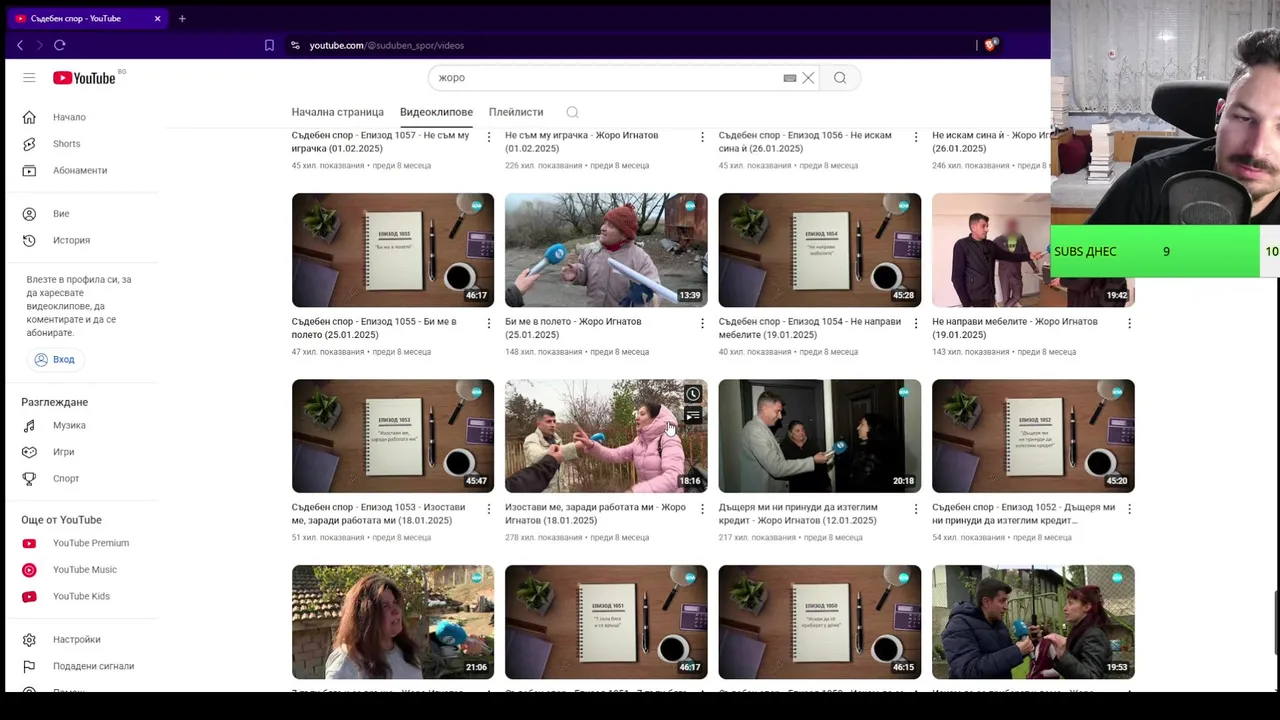Open История in sidebar
Image resolution: width=1280 pixels, height=720 pixels.
71,240
